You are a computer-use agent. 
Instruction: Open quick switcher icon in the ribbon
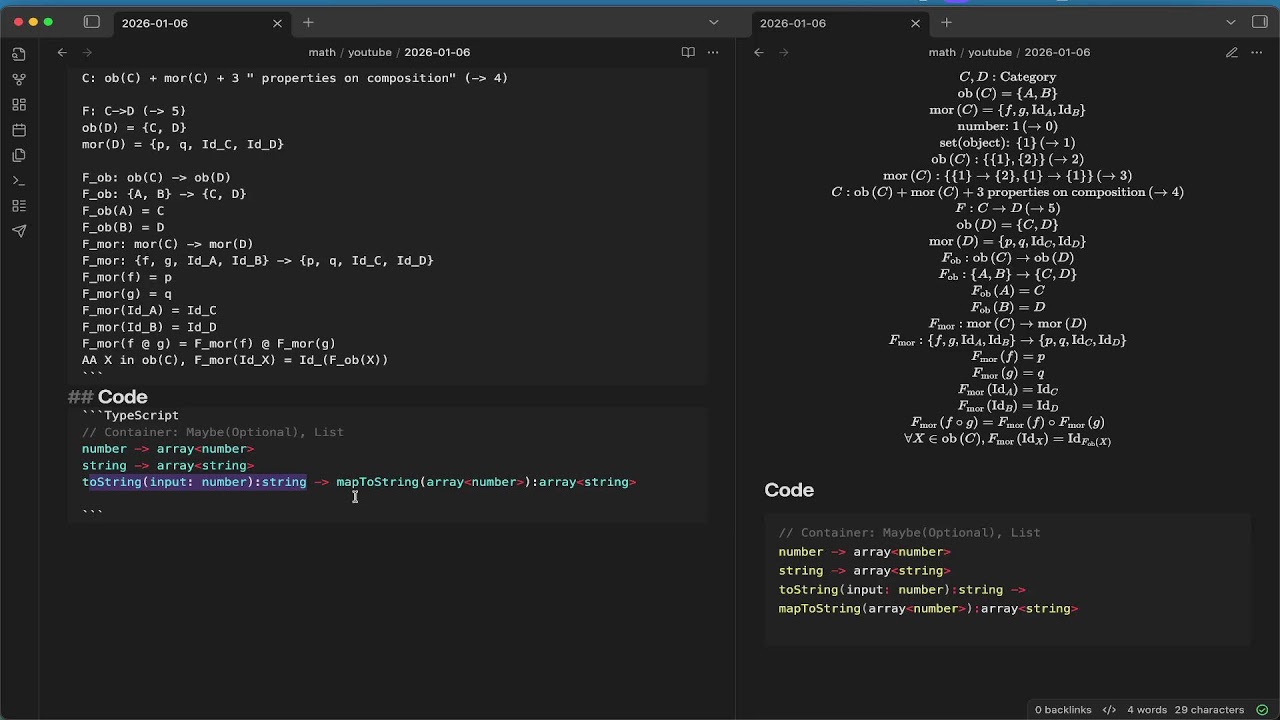click(19, 54)
